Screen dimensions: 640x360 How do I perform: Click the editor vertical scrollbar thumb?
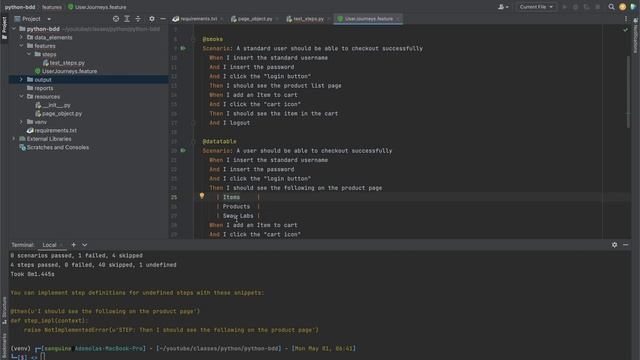click(x=628, y=92)
